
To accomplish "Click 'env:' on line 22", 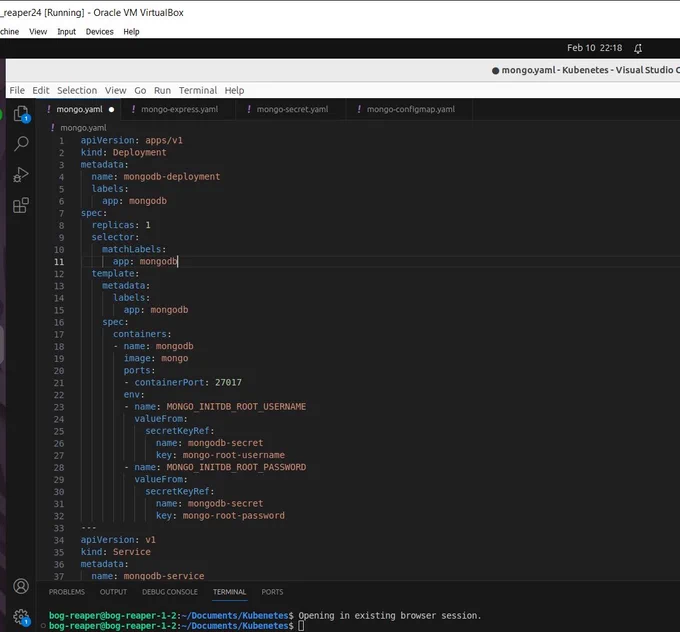I will tap(134, 394).
